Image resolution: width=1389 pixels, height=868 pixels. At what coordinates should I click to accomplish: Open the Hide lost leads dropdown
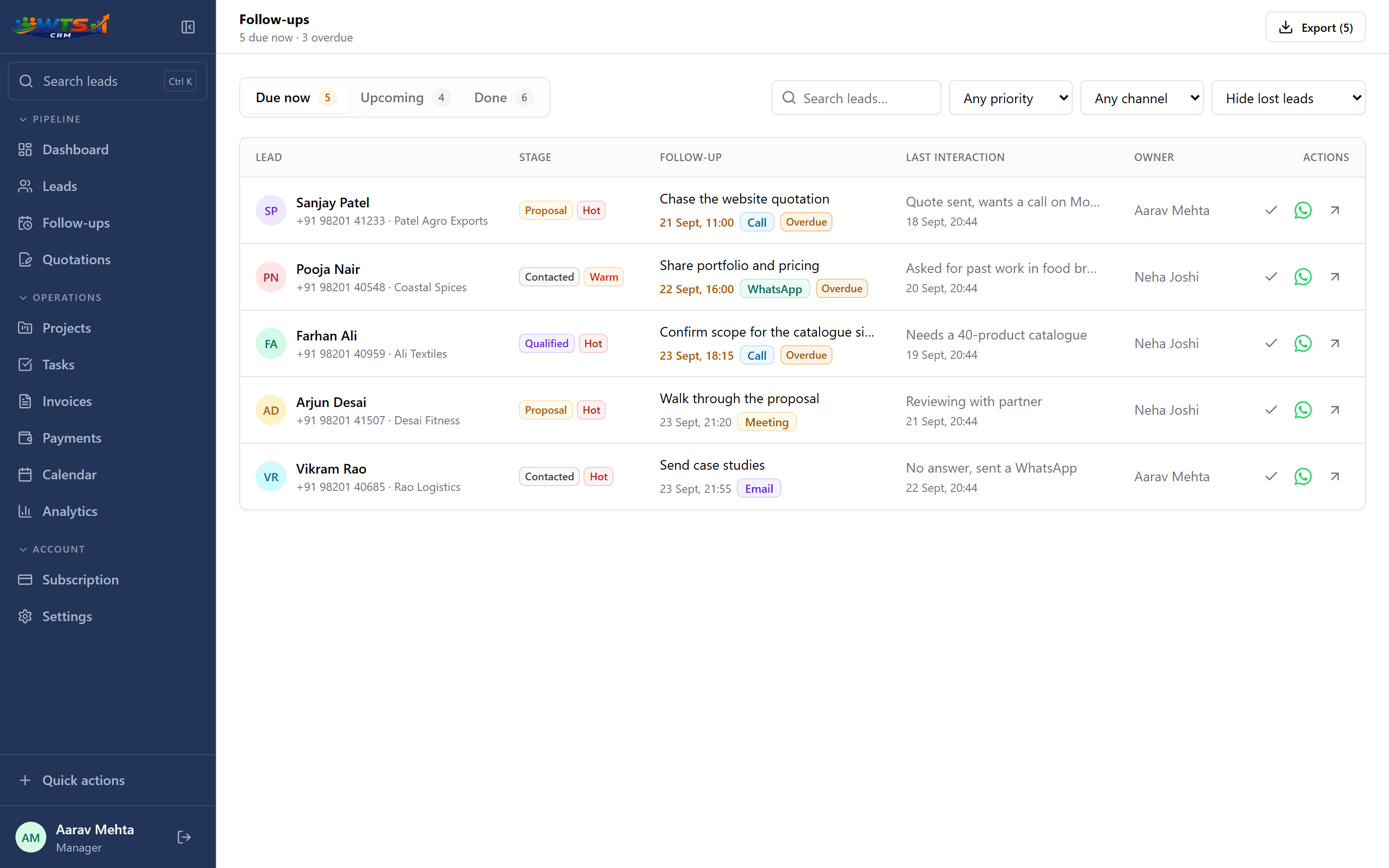(1288, 98)
